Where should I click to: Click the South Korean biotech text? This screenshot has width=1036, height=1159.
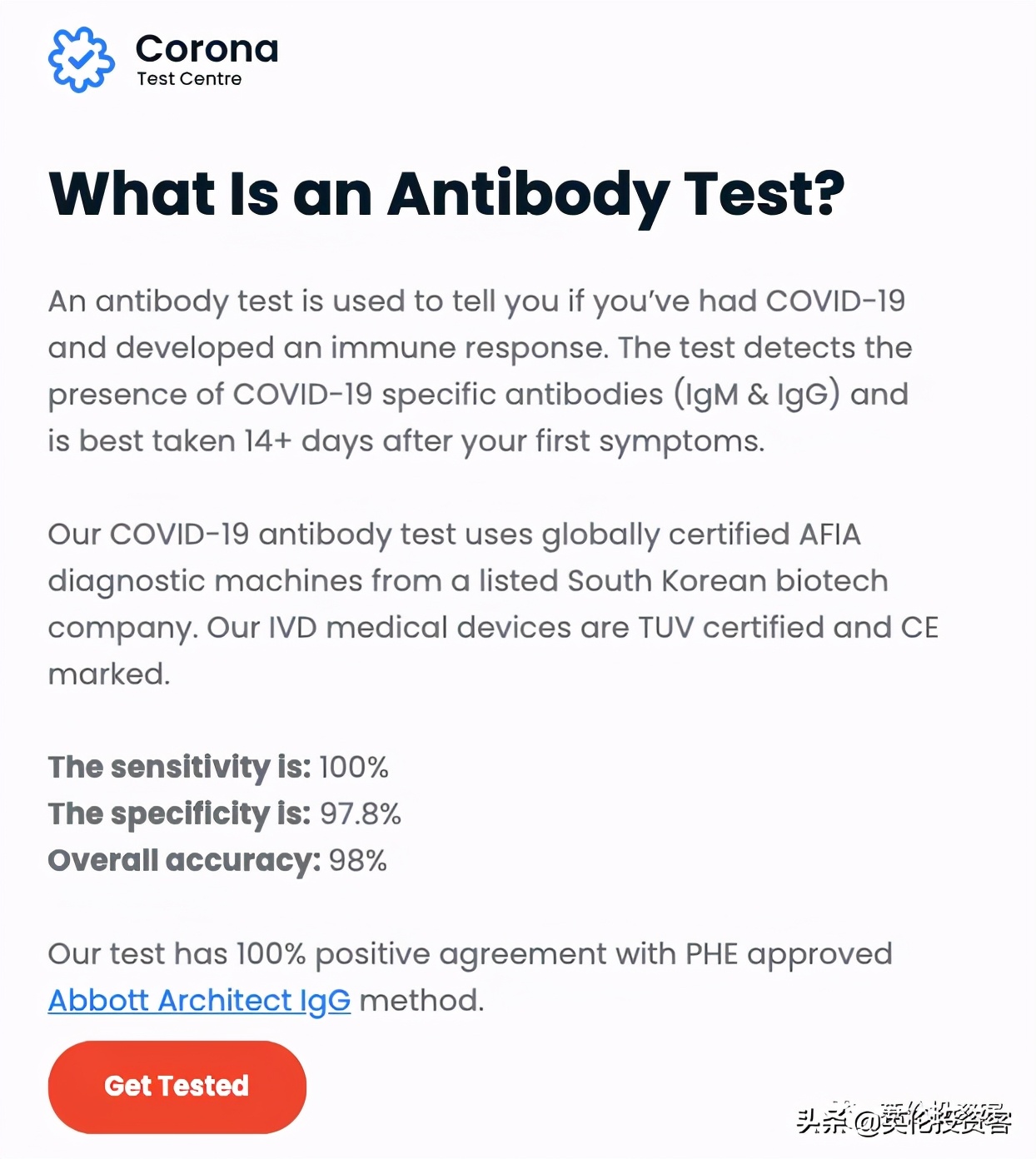(728, 580)
